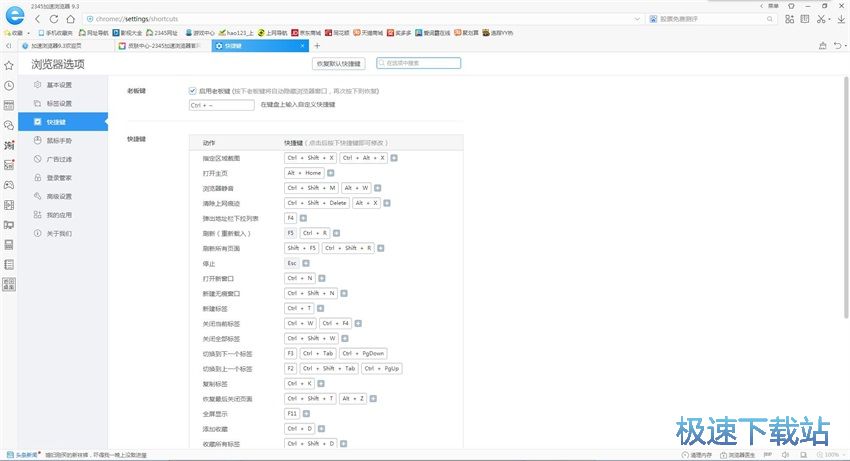Open the undo closed tabs dropdown arrow
Screen dimensions: 850x461
pos(846,46)
